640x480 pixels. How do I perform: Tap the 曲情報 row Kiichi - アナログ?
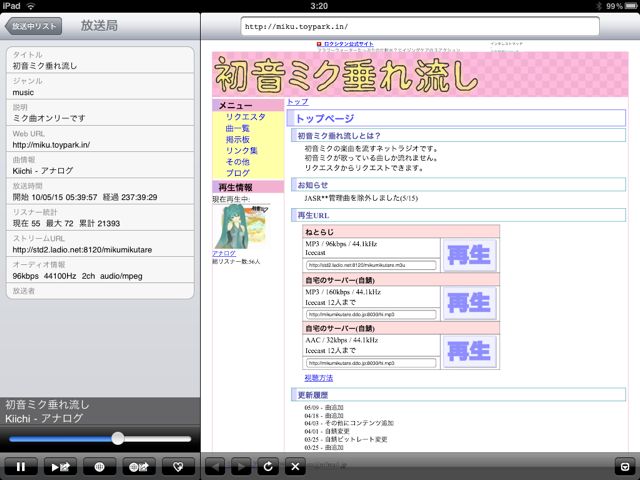(x=100, y=165)
